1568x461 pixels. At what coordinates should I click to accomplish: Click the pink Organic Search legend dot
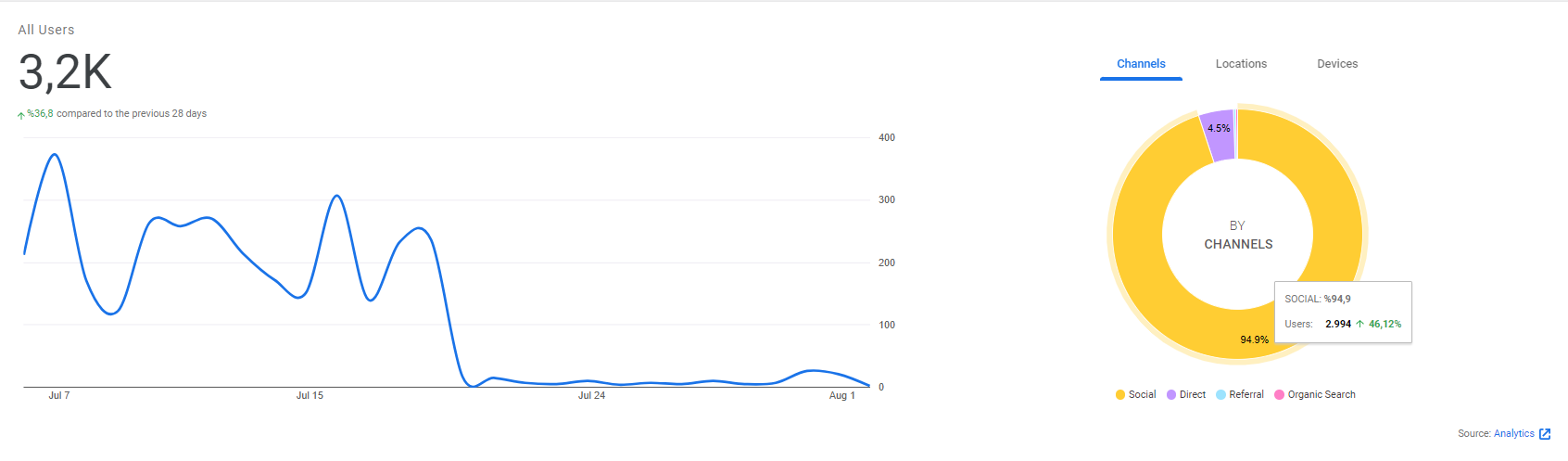tap(1280, 395)
